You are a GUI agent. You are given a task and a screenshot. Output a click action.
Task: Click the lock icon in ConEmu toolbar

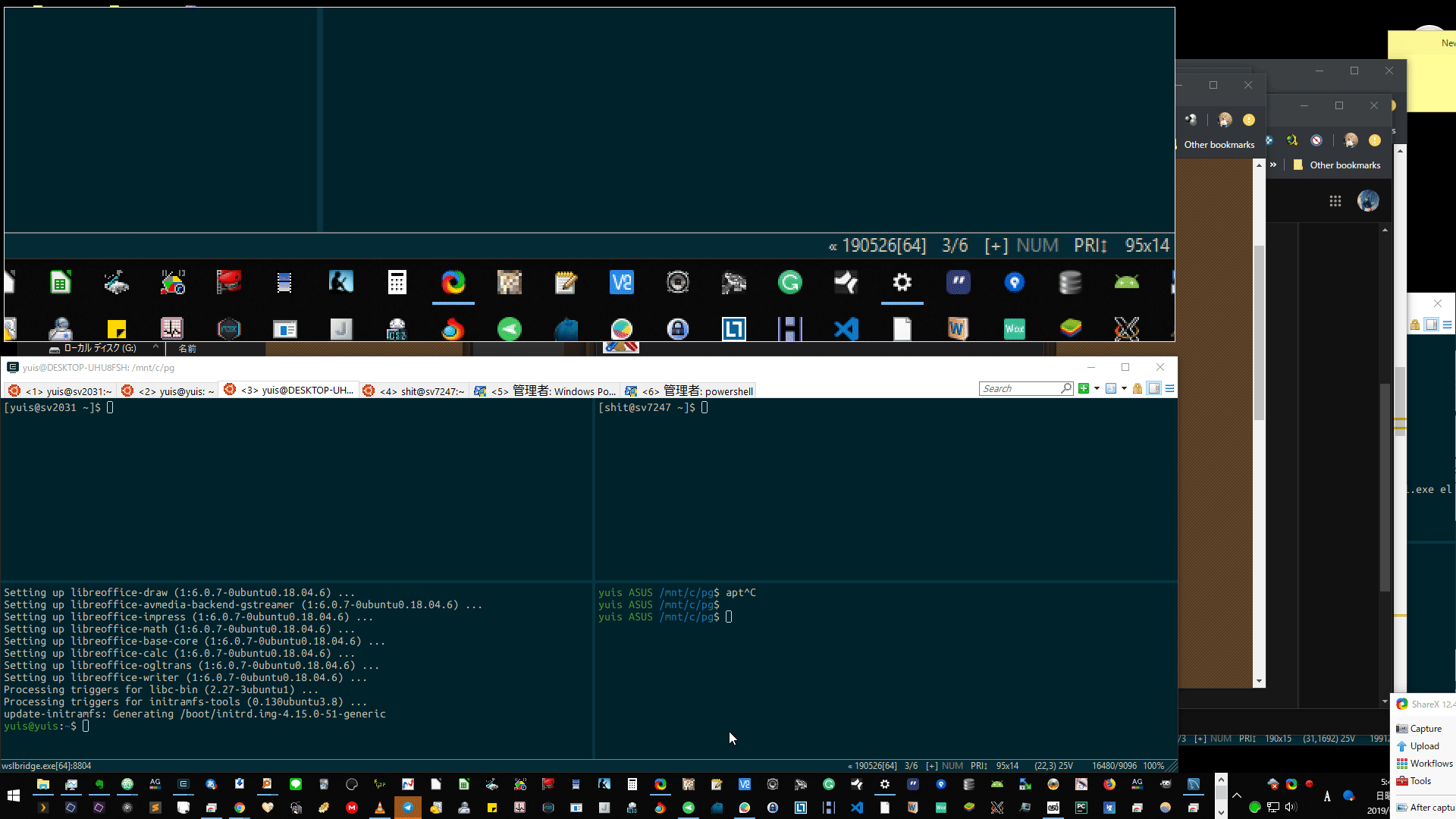pyautogui.click(x=1137, y=388)
